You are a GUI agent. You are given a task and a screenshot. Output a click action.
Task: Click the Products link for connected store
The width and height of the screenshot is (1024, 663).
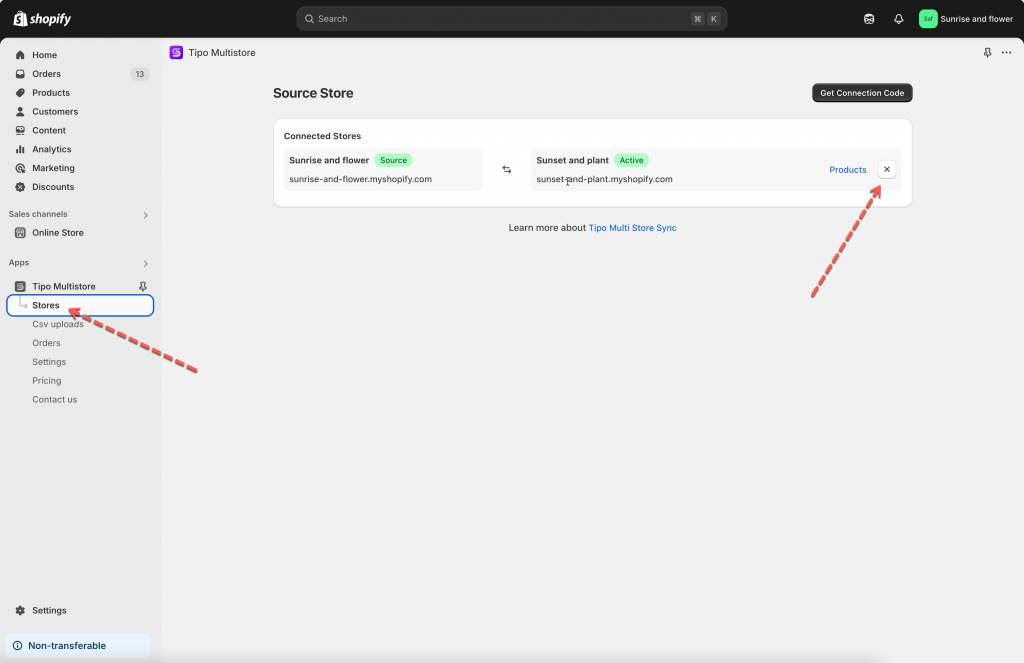pyautogui.click(x=847, y=170)
